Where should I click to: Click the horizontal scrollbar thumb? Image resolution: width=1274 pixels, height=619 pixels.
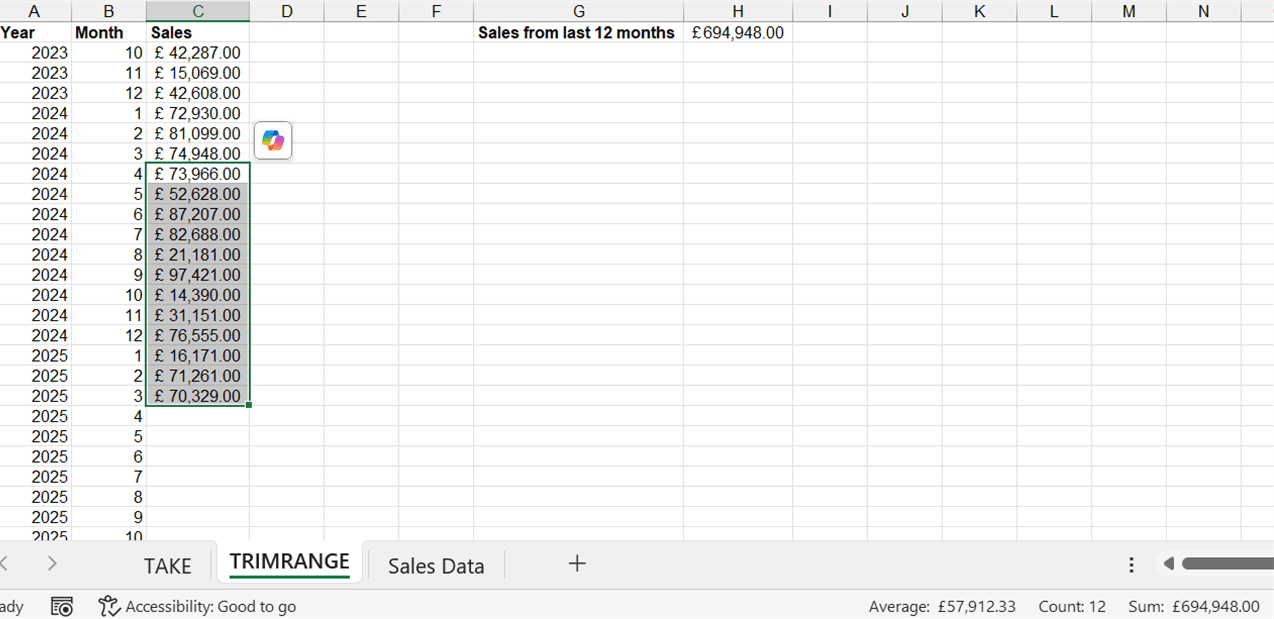point(1227,564)
